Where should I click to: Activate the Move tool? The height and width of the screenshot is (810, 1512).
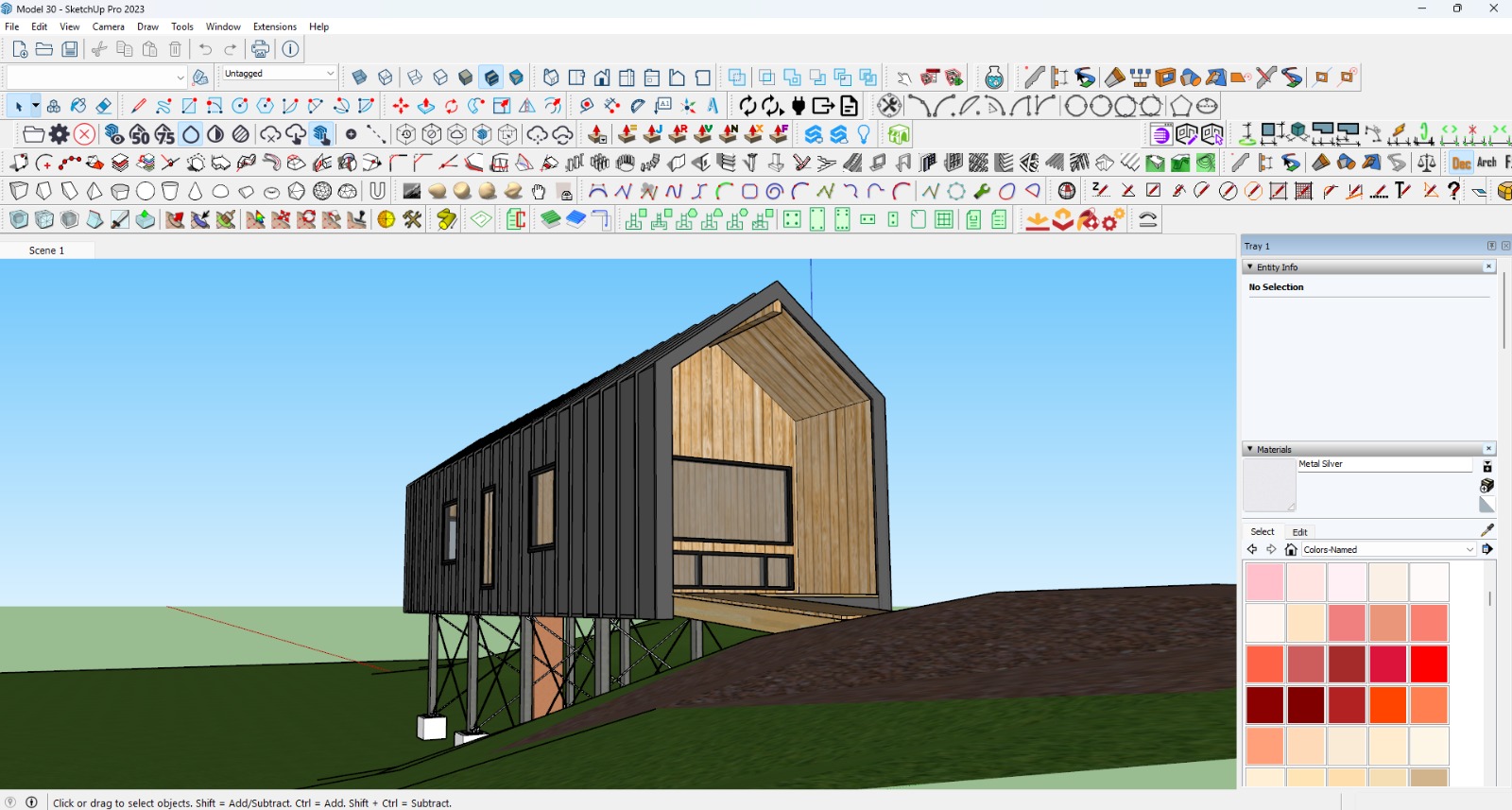401,106
